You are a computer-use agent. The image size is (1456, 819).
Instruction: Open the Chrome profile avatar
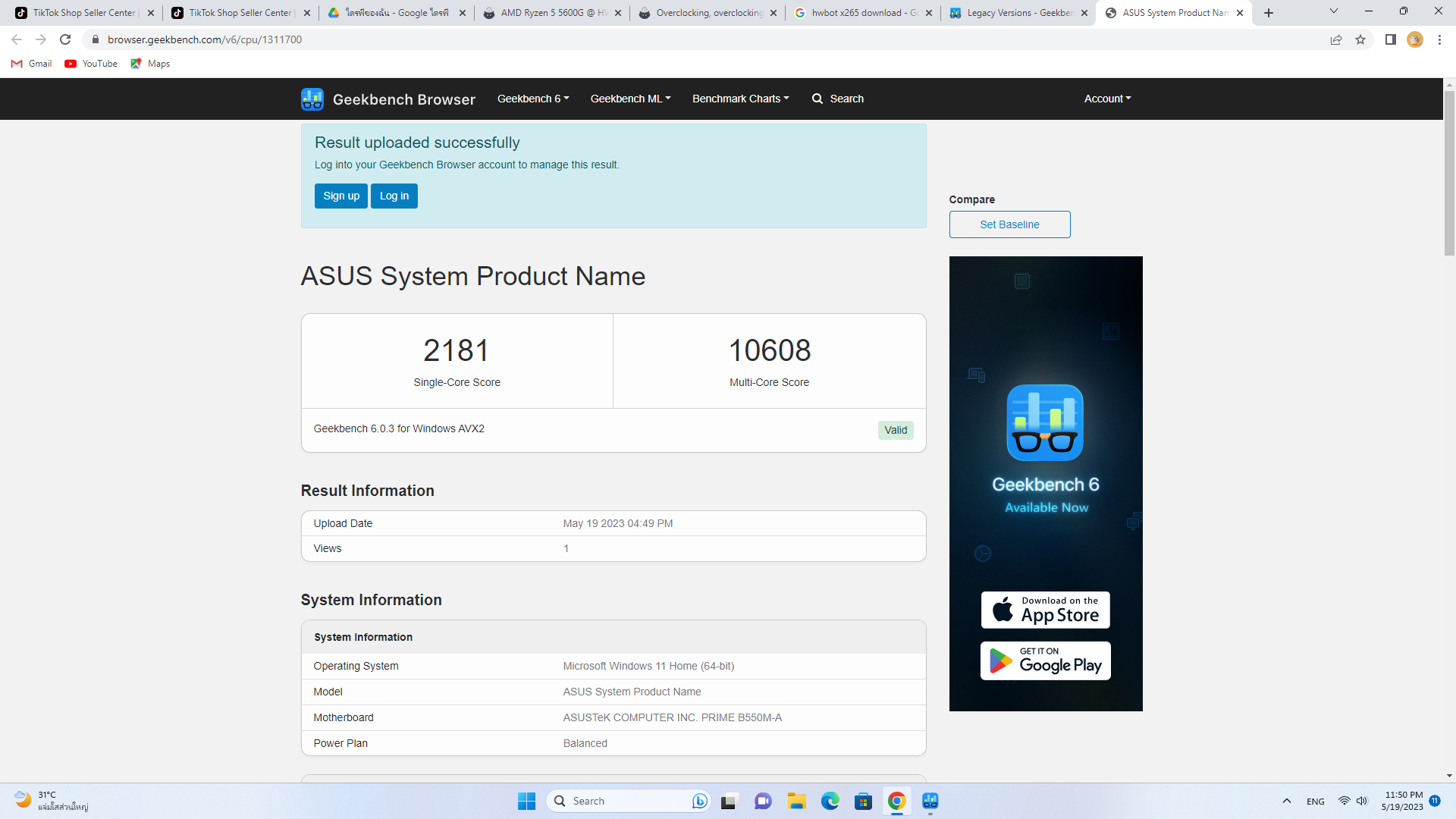coord(1415,39)
